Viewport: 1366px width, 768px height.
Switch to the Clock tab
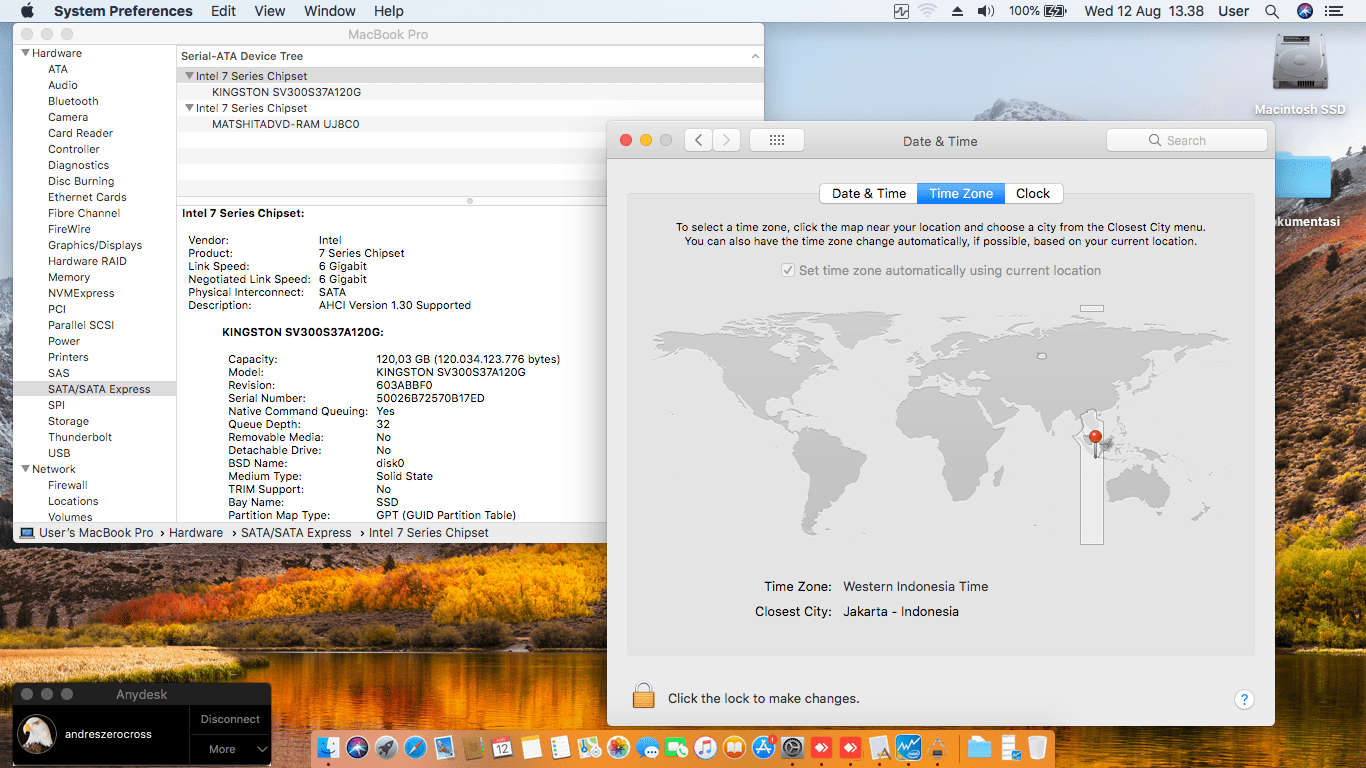tap(1033, 193)
